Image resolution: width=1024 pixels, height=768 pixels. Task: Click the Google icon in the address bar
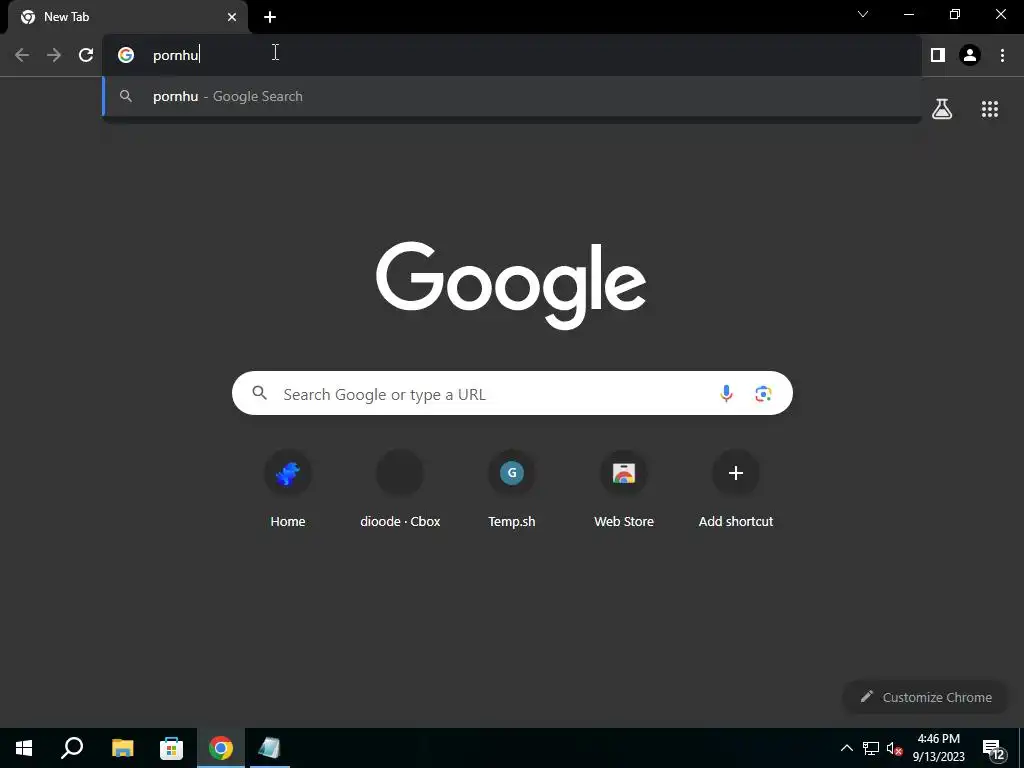pyautogui.click(x=126, y=55)
